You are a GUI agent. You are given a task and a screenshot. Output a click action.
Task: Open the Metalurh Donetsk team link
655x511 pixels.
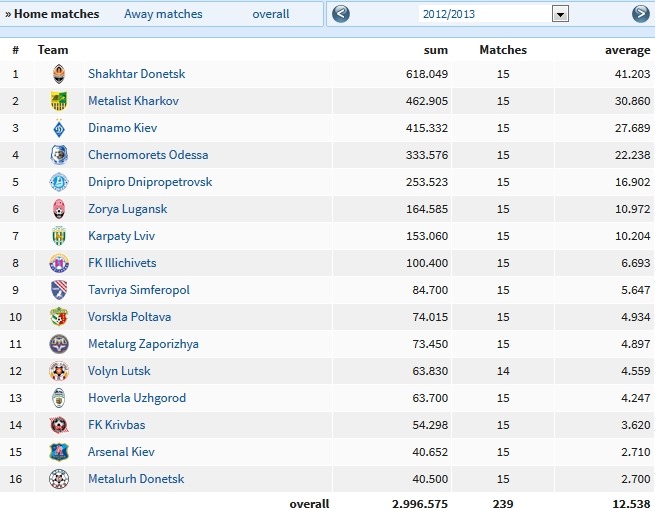pos(136,479)
